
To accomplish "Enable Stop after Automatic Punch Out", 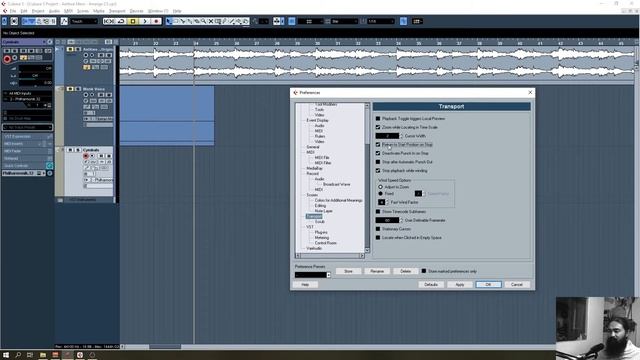I will click(x=378, y=162).
